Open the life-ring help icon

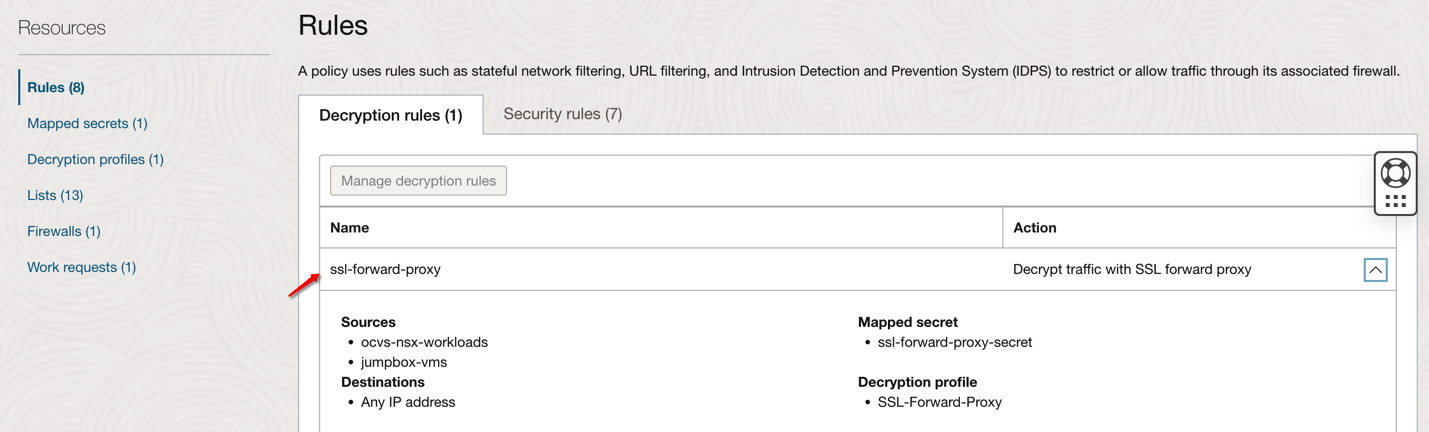[1395, 173]
